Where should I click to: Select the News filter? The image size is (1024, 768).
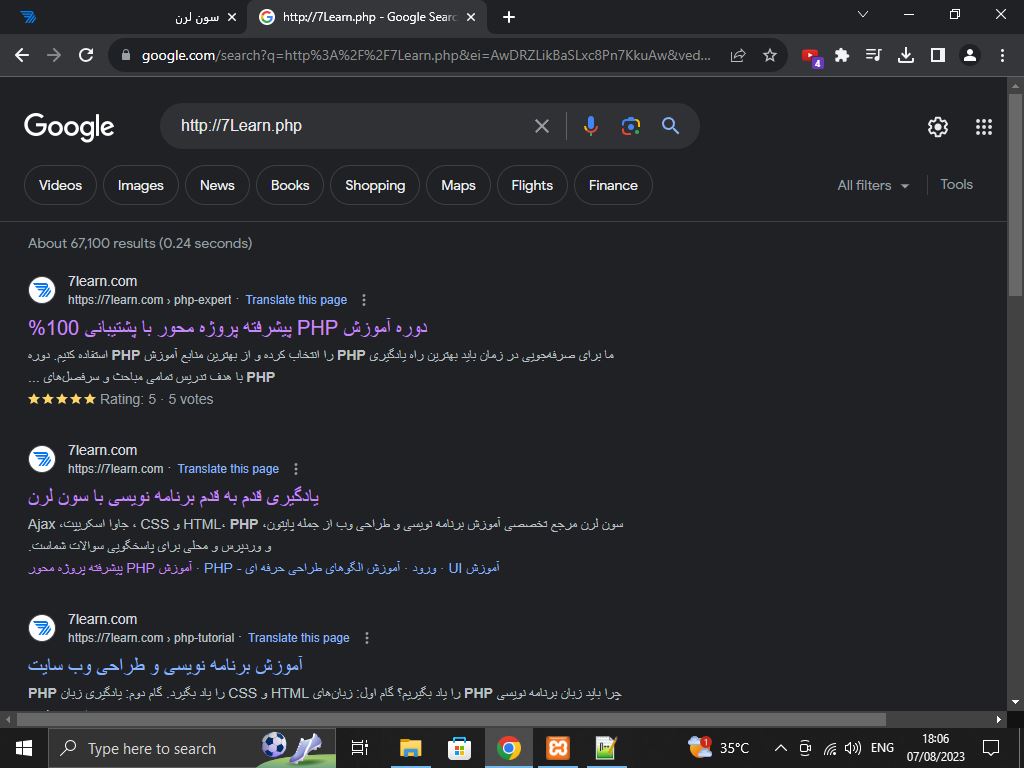(217, 185)
